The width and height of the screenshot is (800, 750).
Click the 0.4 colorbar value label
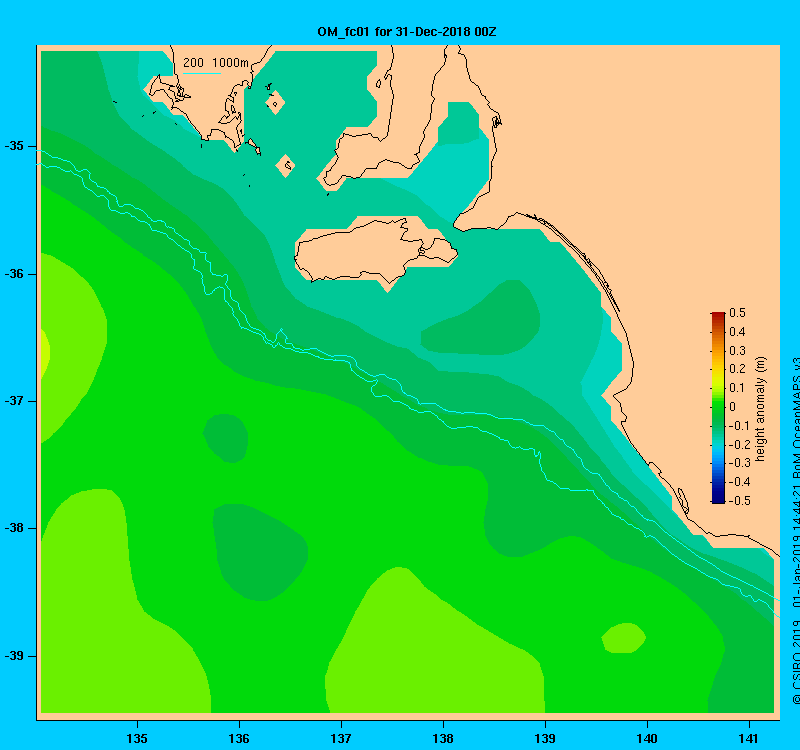[737, 332]
